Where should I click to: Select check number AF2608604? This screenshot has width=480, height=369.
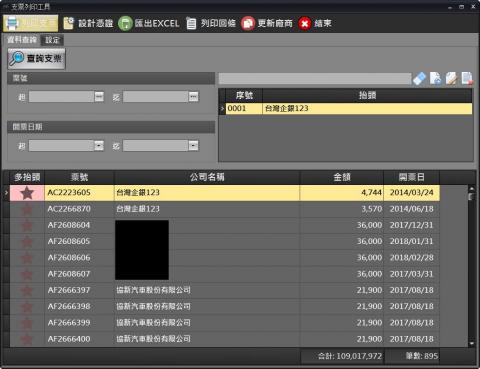[79, 225]
